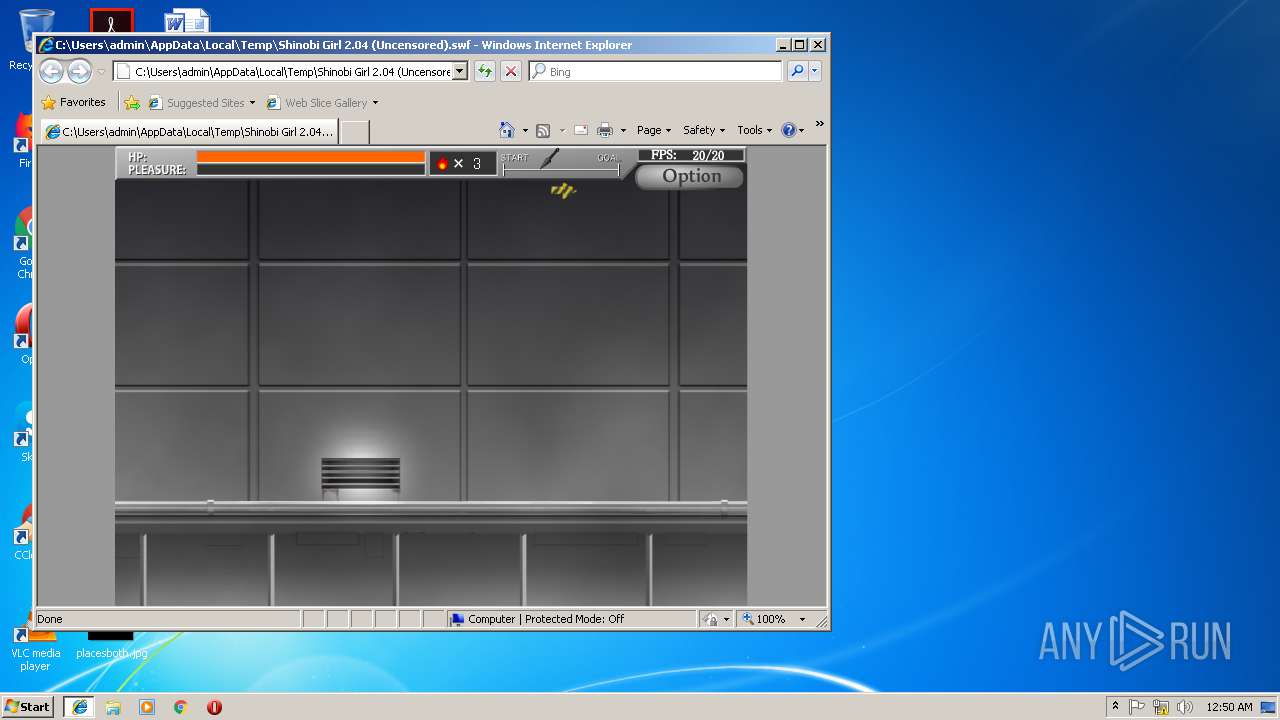Open the recent pages dropdown arrow

(x=101, y=72)
